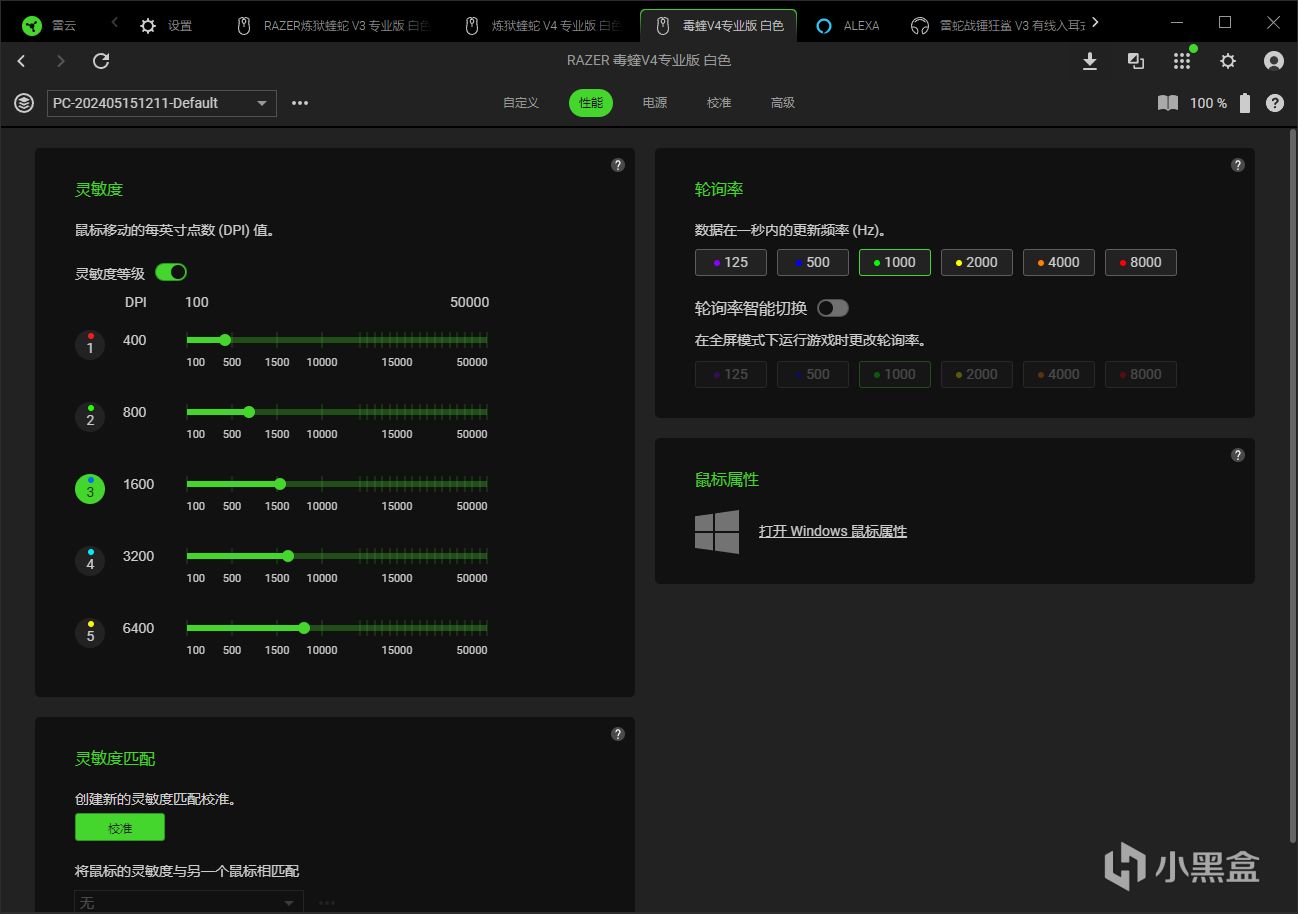Select the highlighted DPI stage 3 circle
Viewport: 1298px width, 914px height.
point(90,488)
